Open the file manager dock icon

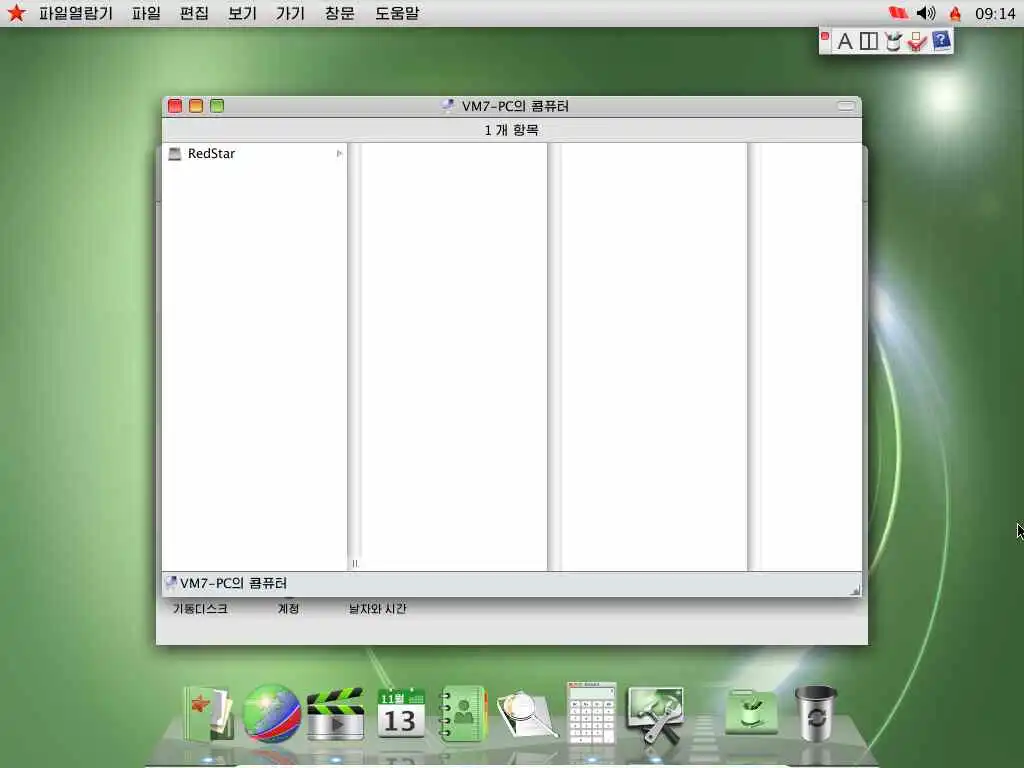[208, 714]
